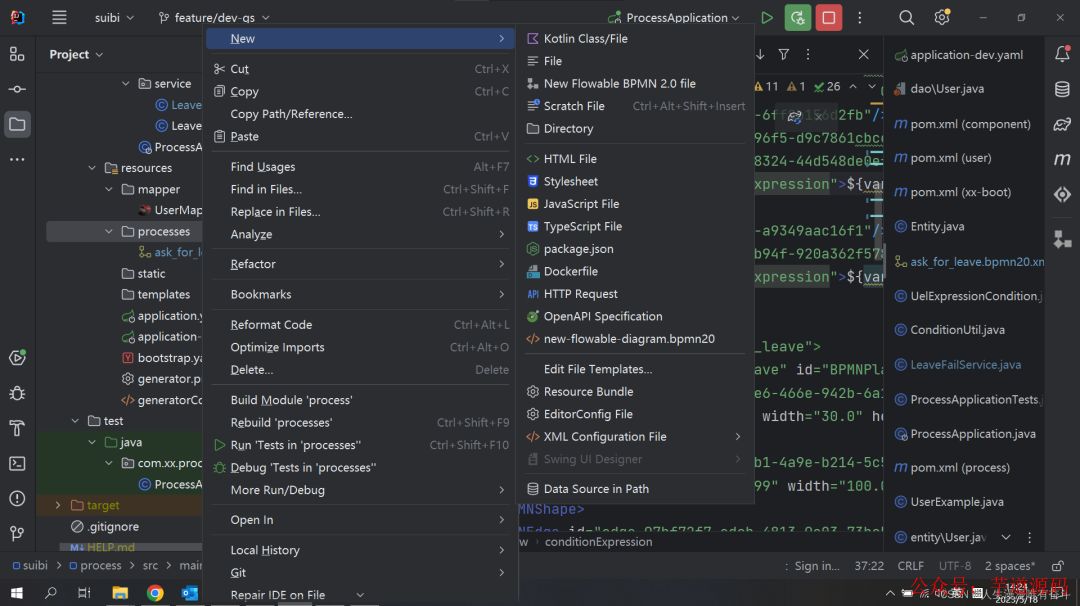Open application-dev.yaml from recent files
The image size is (1080, 606).
[966, 54]
